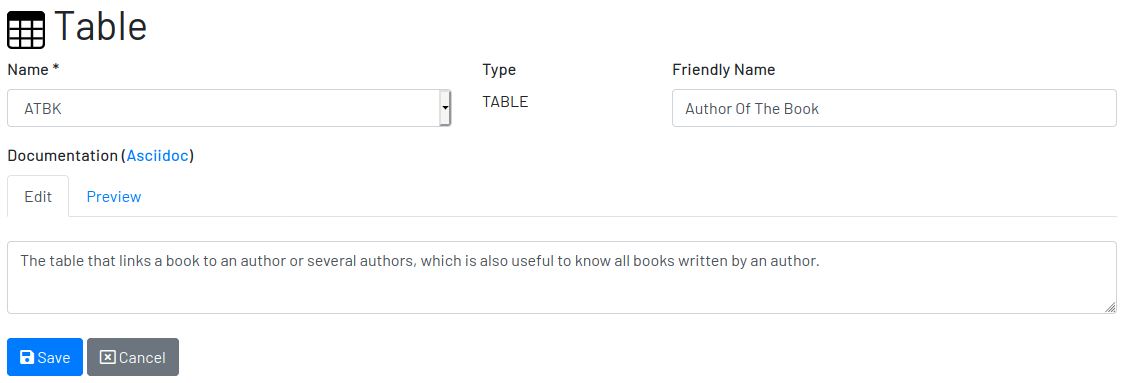
Task: Click the floppy disk icon on Save
Action: click(x=27, y=357)
